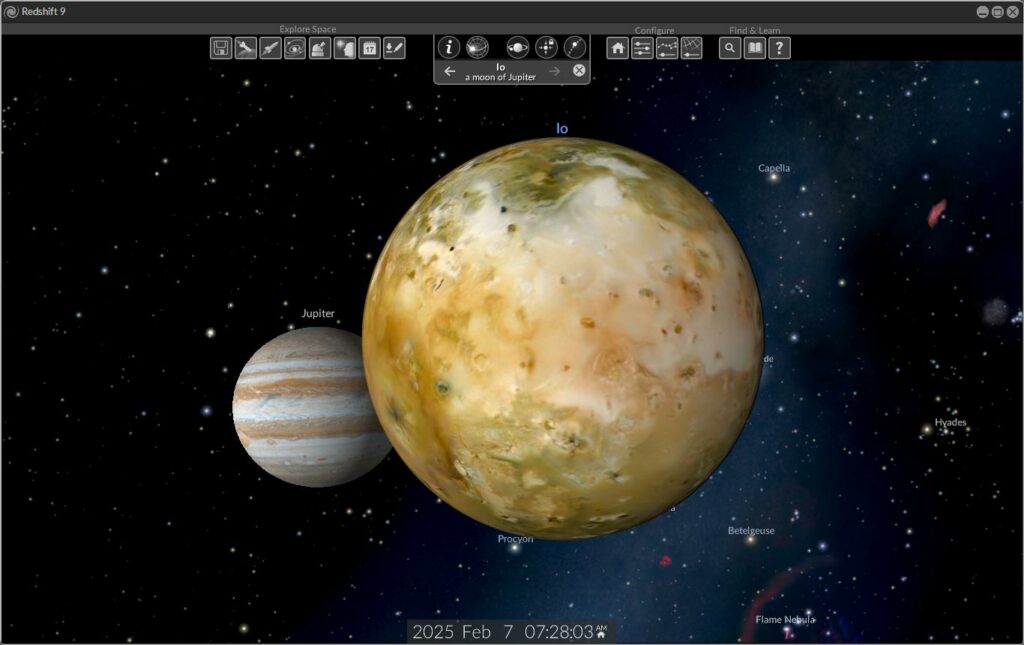Toggle the coordinate grid display icon

(691, 48)
